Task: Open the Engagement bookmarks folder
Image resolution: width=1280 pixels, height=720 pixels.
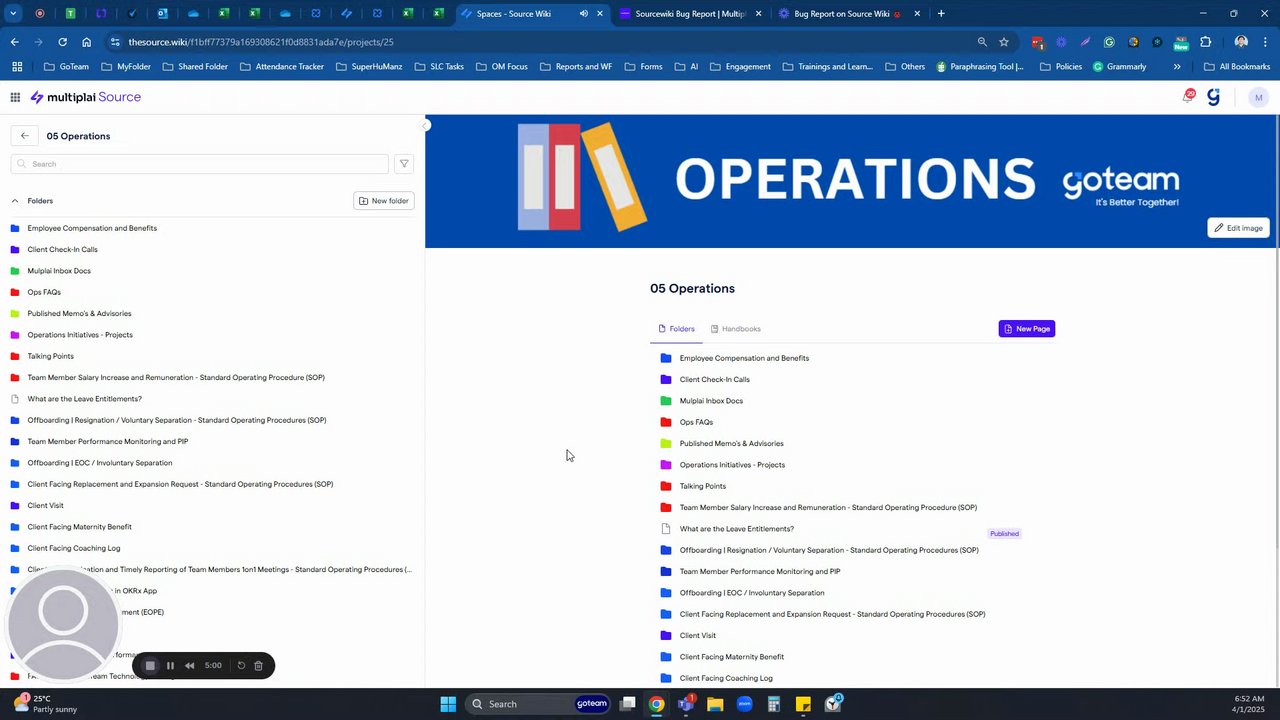Action: (740, 67)
